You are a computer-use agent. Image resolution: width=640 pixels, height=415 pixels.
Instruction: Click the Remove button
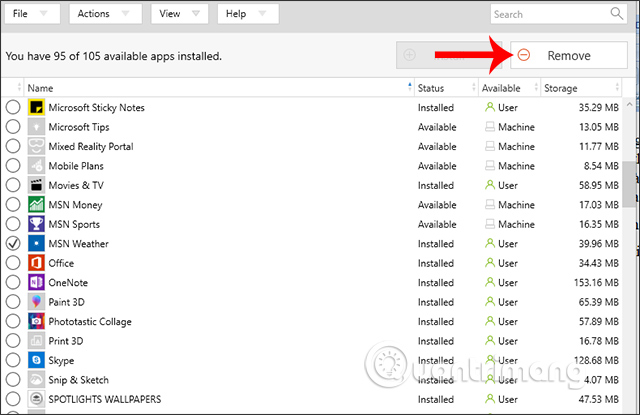pyautogui.click(x=569, y=55)
